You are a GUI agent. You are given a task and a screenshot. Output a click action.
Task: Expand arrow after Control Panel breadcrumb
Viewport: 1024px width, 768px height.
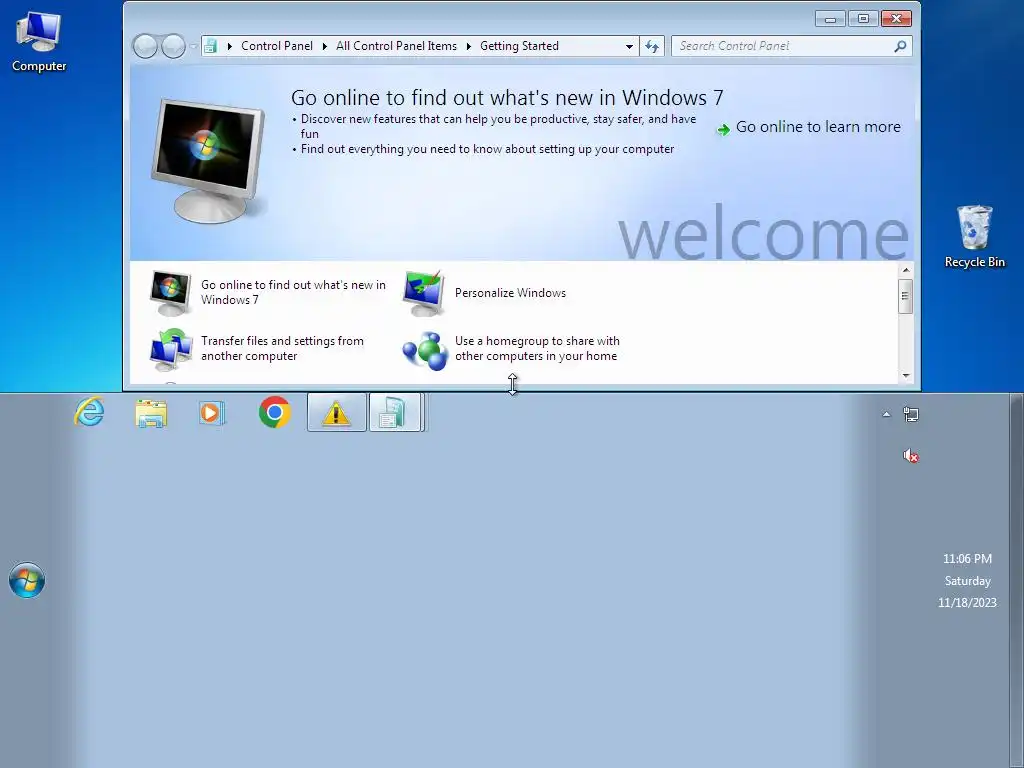(325, 46)
